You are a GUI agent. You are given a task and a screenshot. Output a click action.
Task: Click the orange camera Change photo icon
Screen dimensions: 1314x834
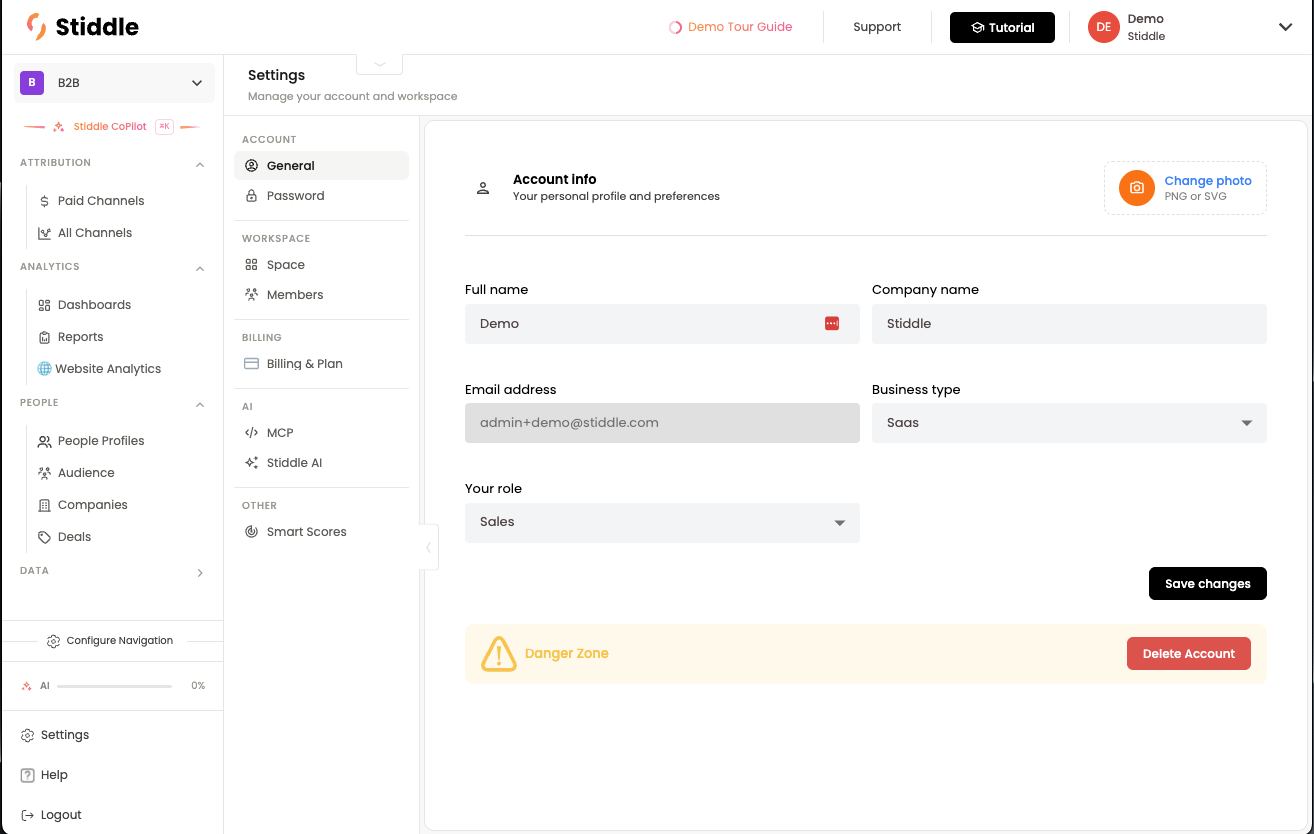(1137, 188)
